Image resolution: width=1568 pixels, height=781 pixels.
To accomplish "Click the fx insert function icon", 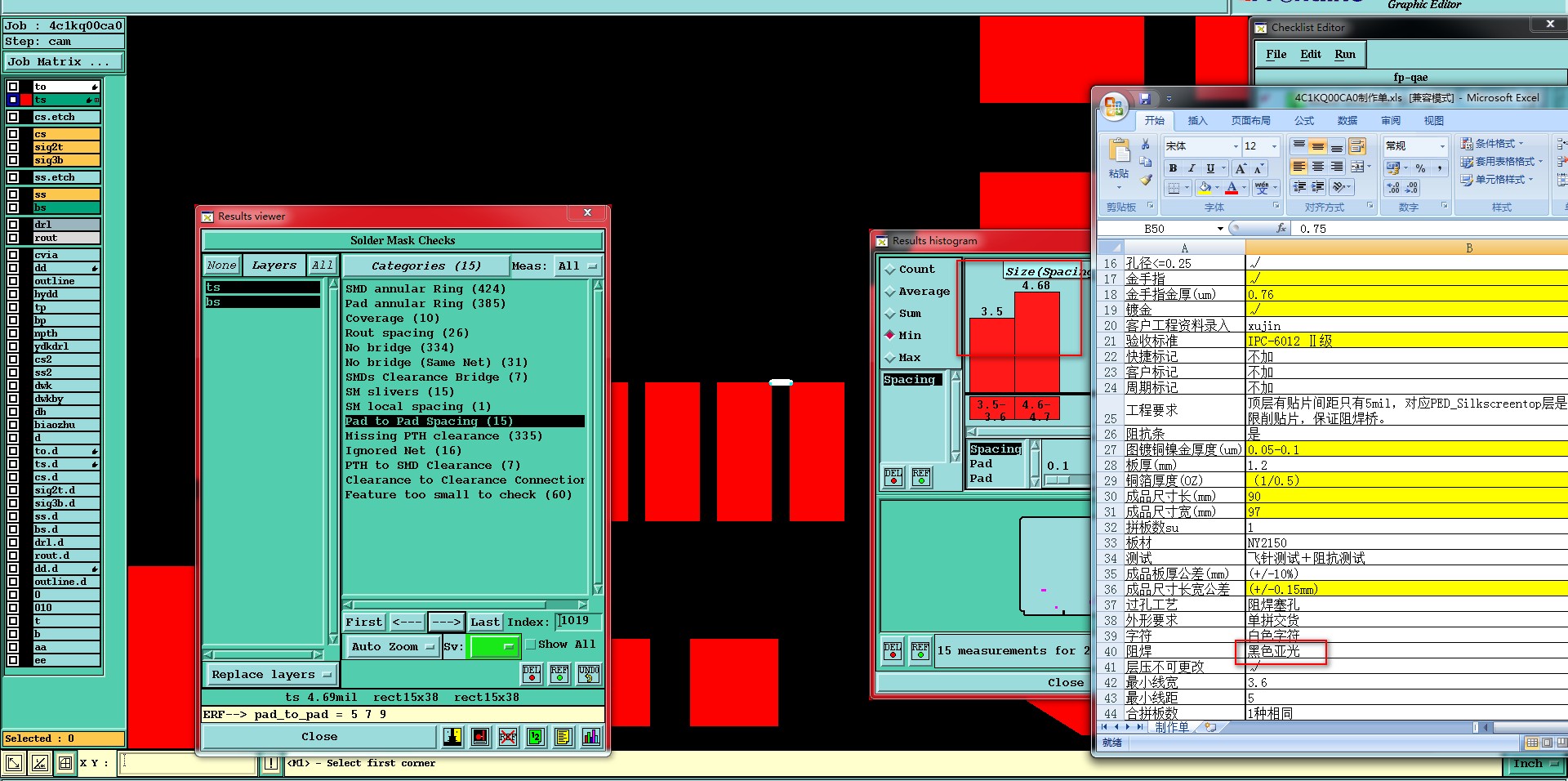I will point(1281,229).
